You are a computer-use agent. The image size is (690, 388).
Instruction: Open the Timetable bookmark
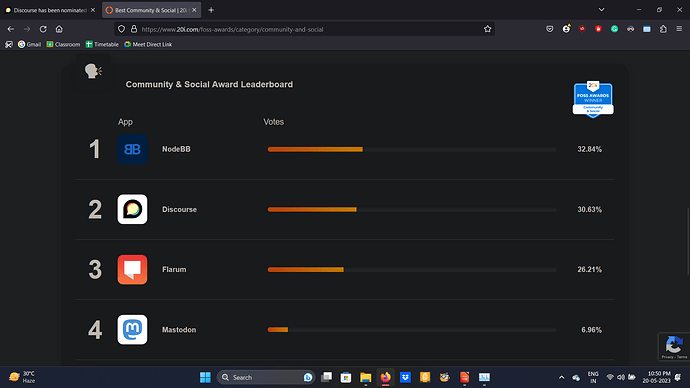pos(102,44)
